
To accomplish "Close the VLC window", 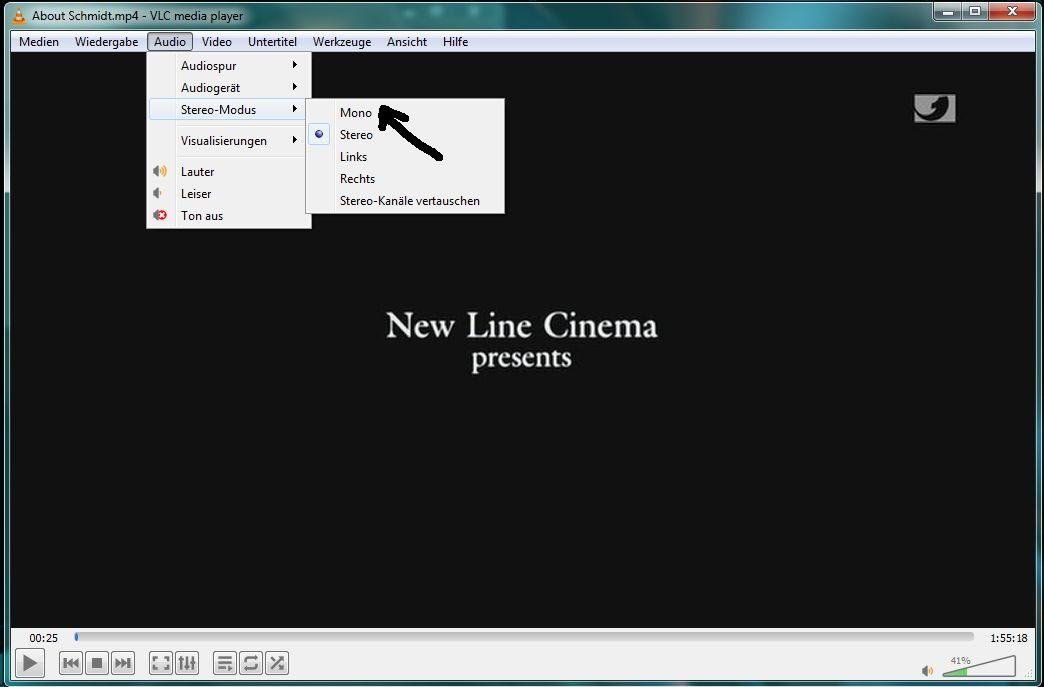I will pyautogui.click(x=1013, y=11).
